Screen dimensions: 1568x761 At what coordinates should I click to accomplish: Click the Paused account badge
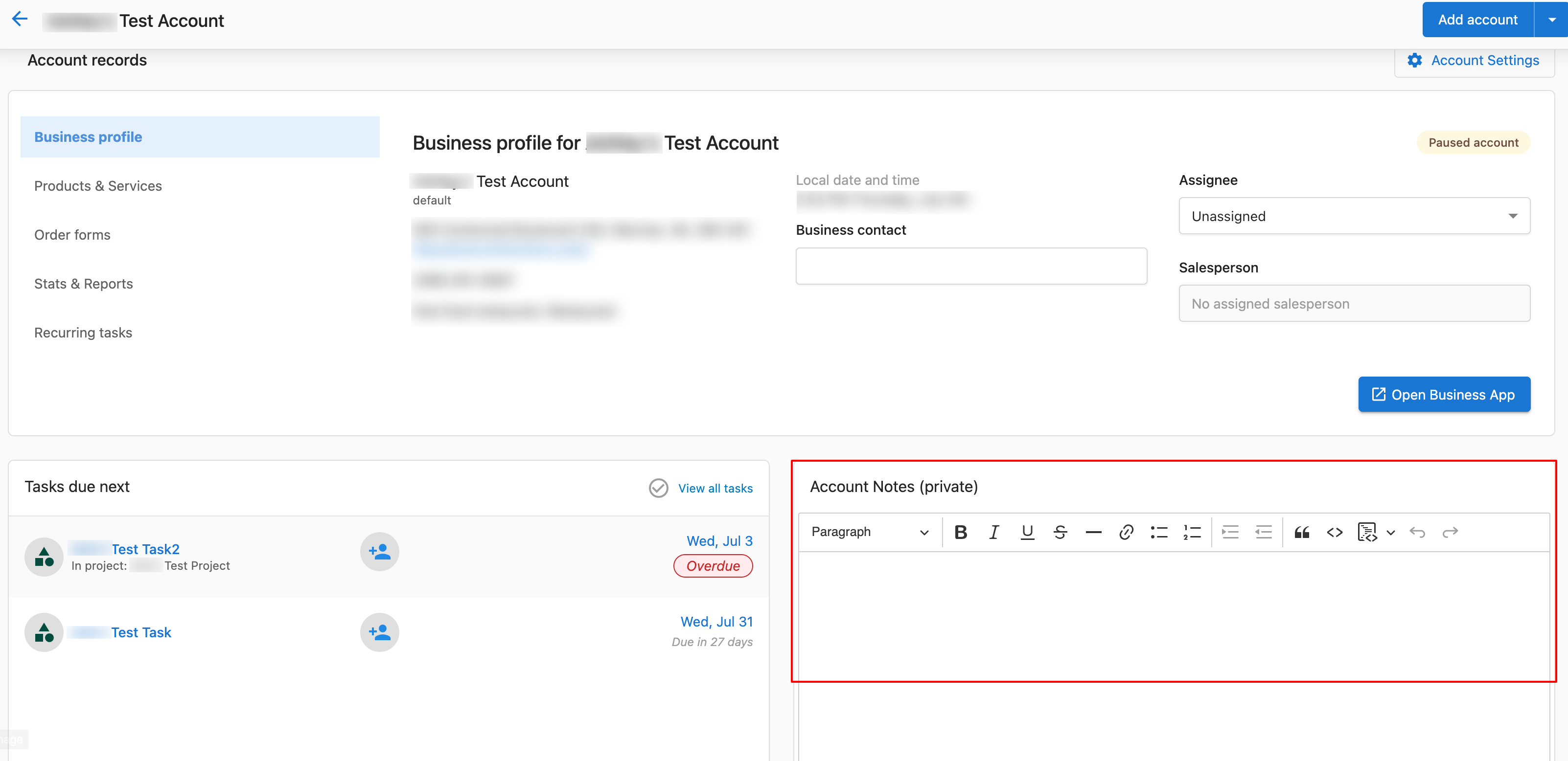point(1473,143)
